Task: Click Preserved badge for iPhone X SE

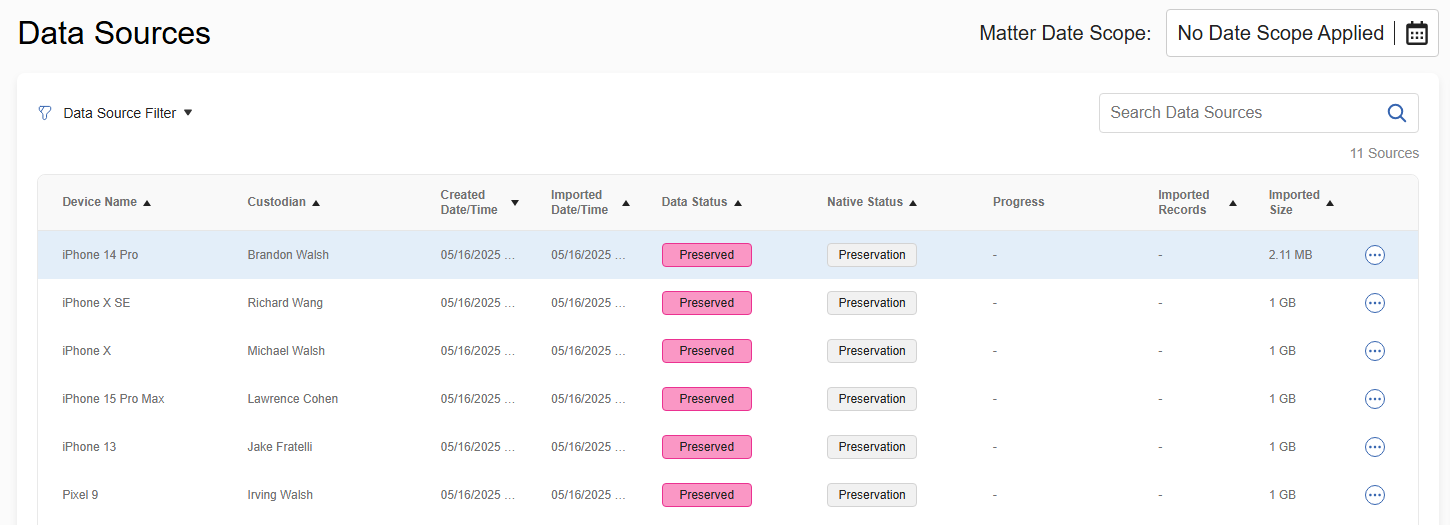Action: click(707, 303)
